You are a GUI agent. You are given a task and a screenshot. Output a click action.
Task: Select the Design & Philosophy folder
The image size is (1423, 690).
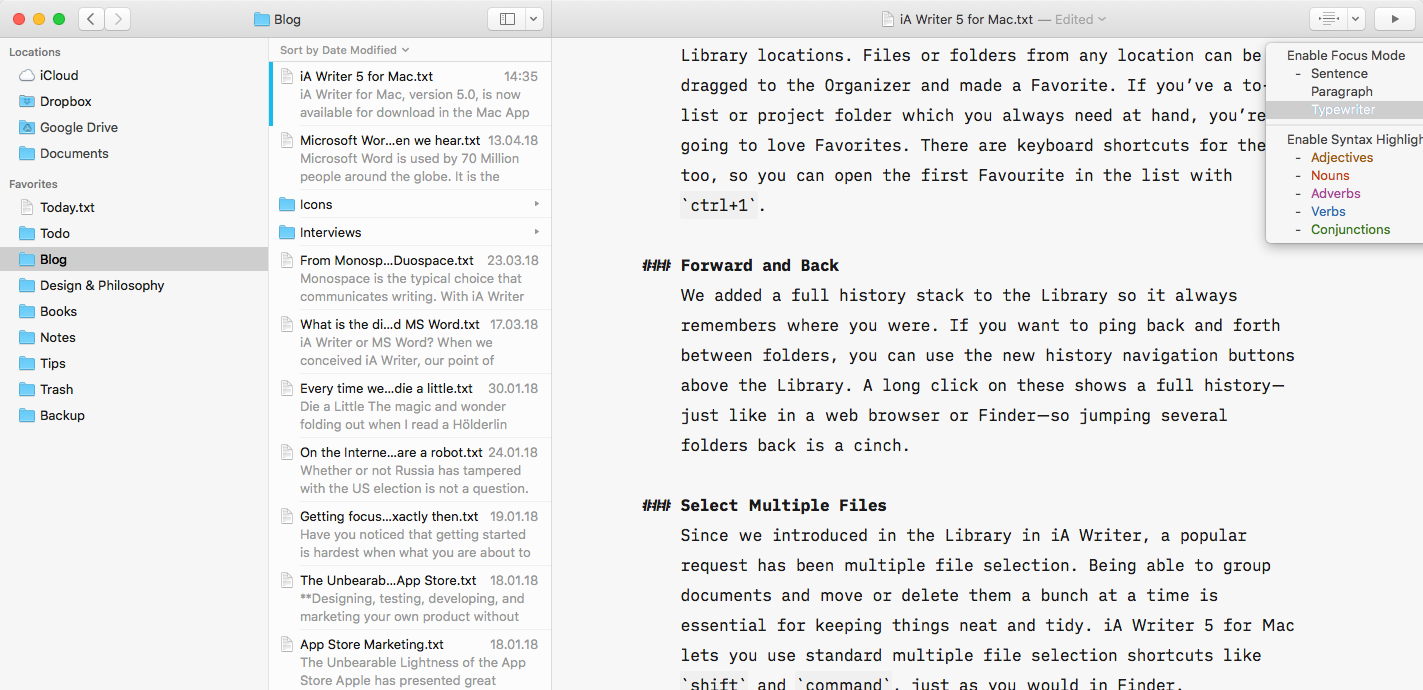click(101, 285)
